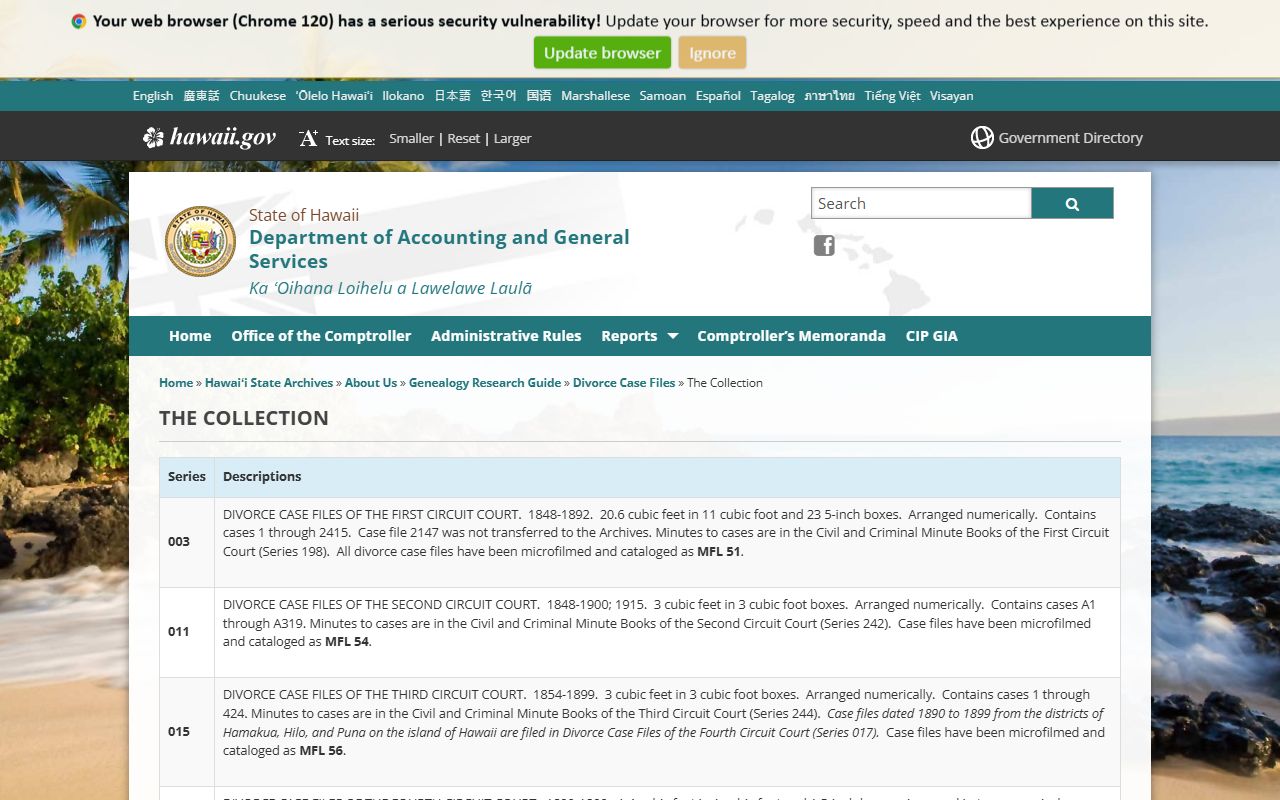Switch language to Español
This screenshot has height=800, width=1280.
(718, 96)
